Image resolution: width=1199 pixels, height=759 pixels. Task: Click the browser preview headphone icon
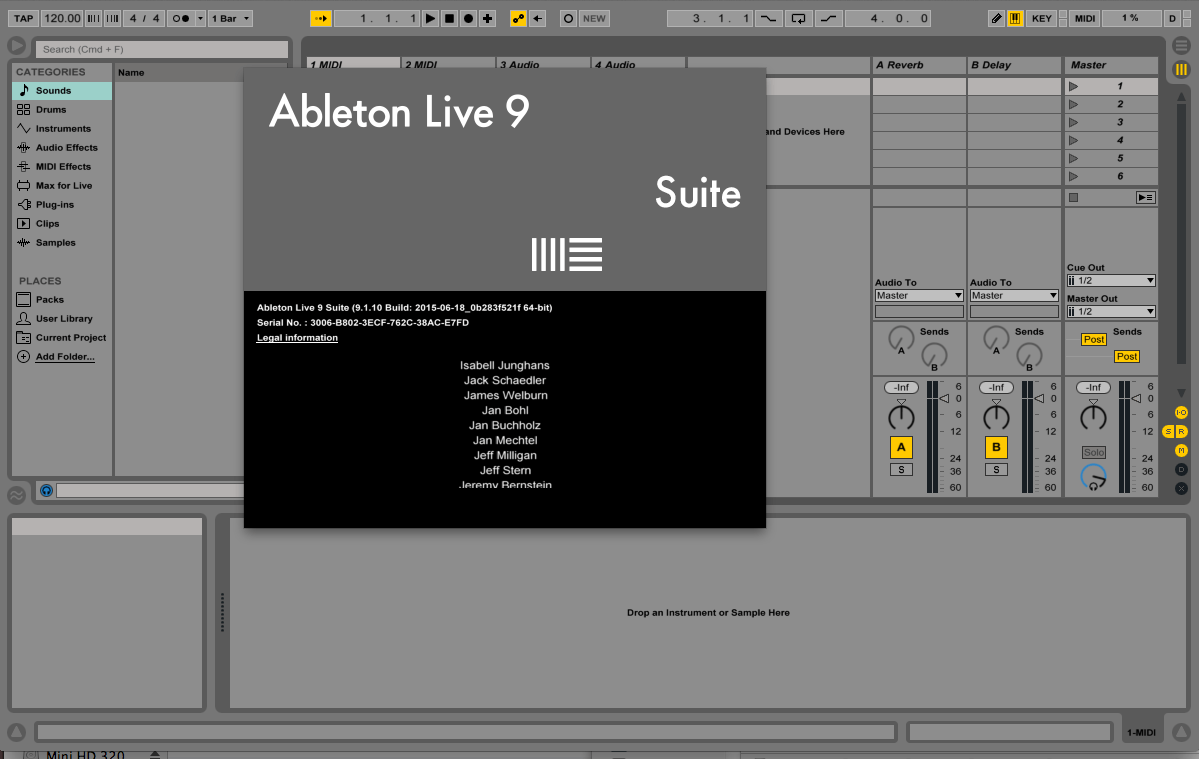(46, 491)
